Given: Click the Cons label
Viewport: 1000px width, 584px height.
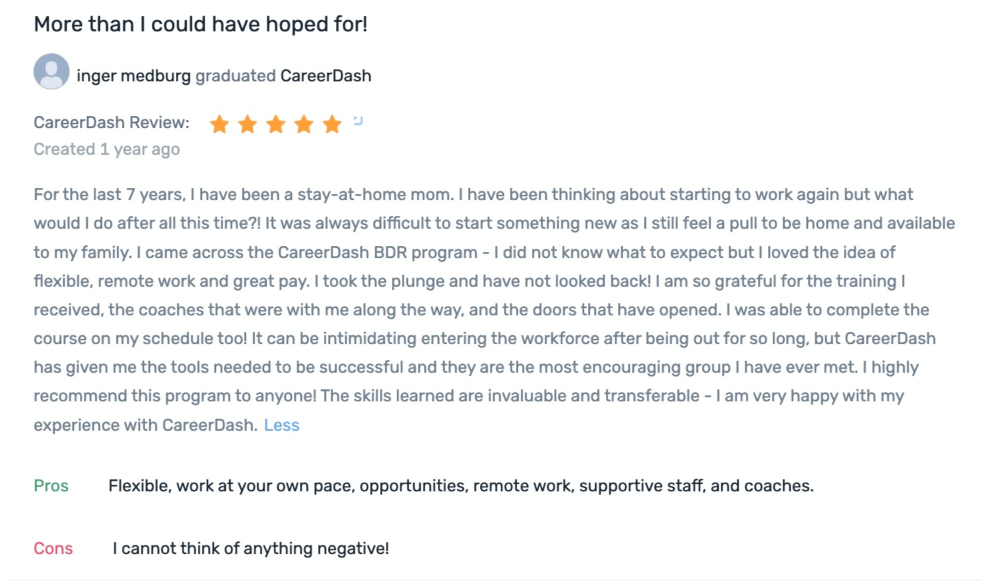Looking at the screenshot, I should click(x=53, y=548).
